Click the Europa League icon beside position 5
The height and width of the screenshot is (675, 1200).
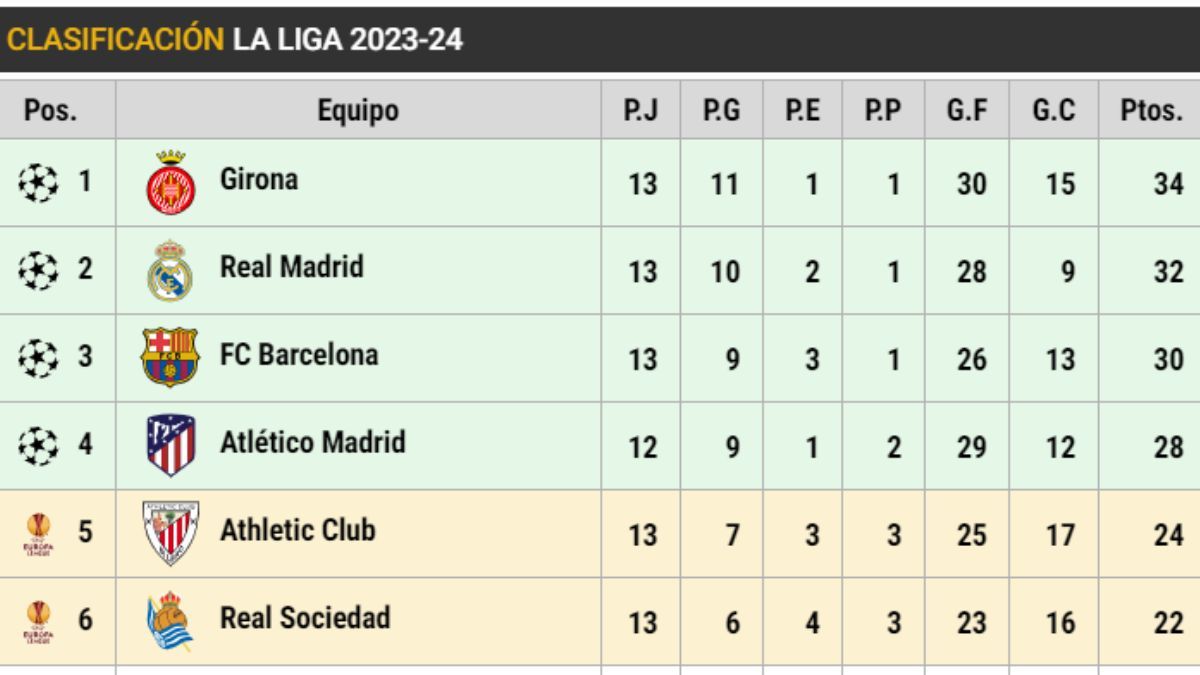[x=38, y=534]
